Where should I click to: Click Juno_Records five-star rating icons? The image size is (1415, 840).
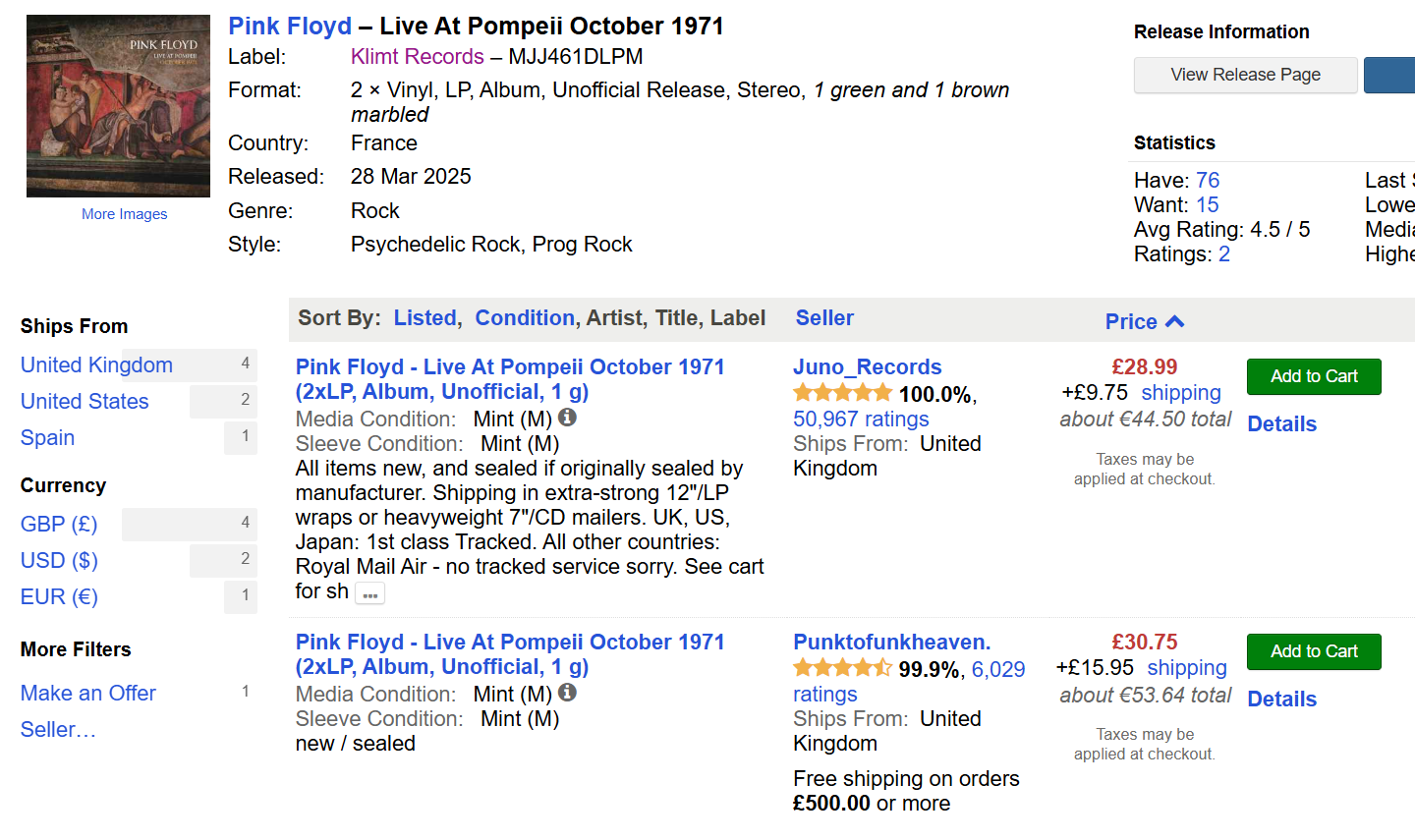[842, 394]
